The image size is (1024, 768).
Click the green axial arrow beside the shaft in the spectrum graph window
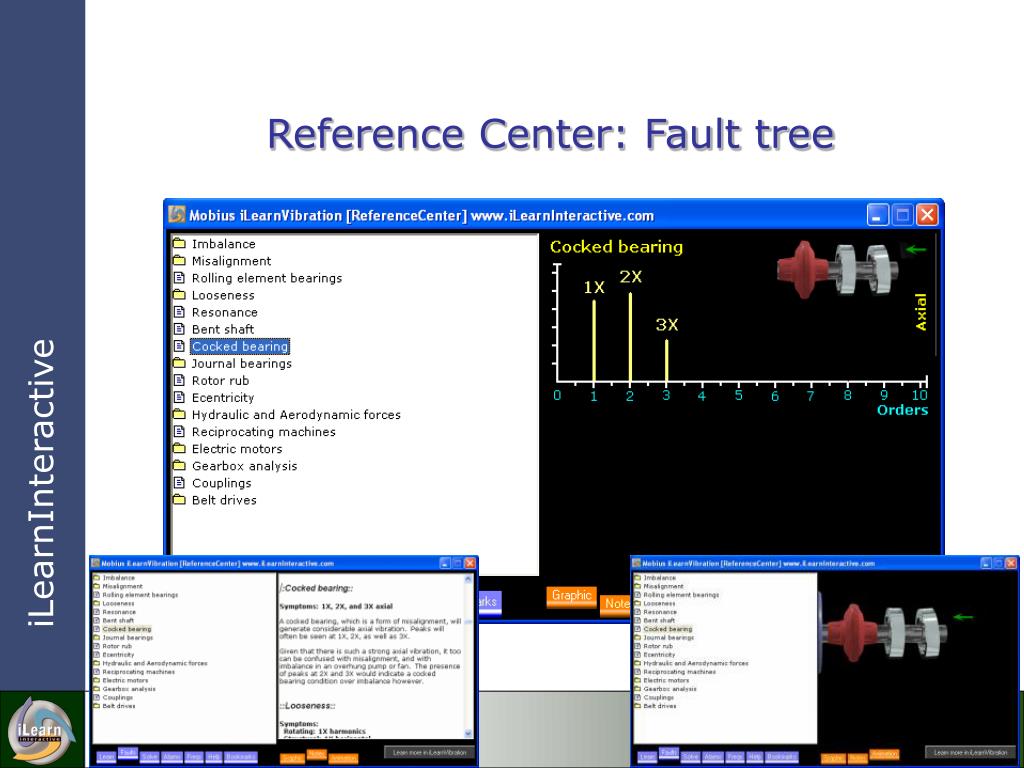click(x=915, y=249)
